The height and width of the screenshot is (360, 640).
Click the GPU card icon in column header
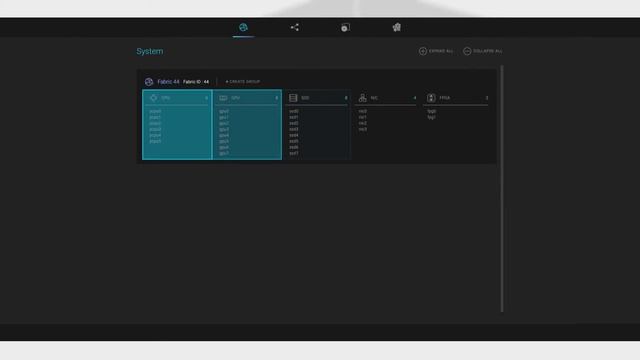[223, 98]
